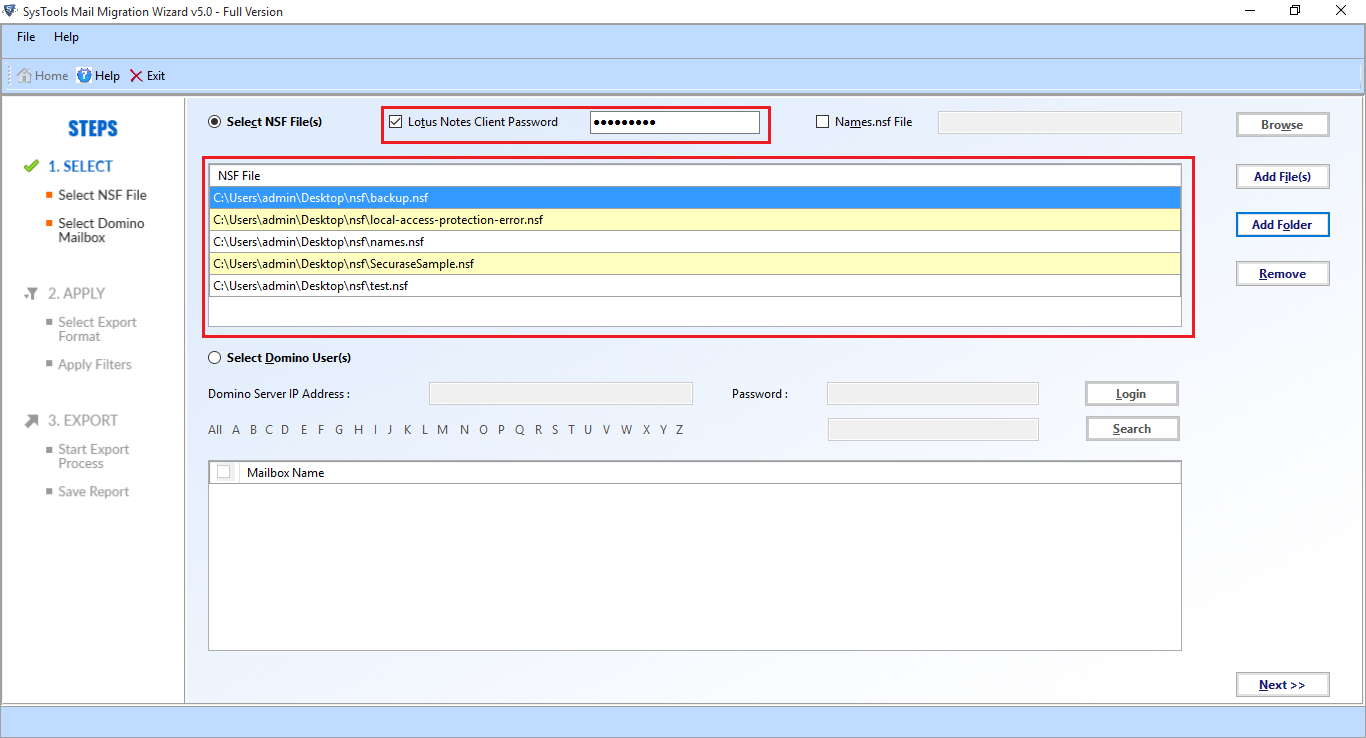Click the green checkmark beside 1. SELECT
The height and width of the screenshot is (738, 1366).
(x=31, y=166)
